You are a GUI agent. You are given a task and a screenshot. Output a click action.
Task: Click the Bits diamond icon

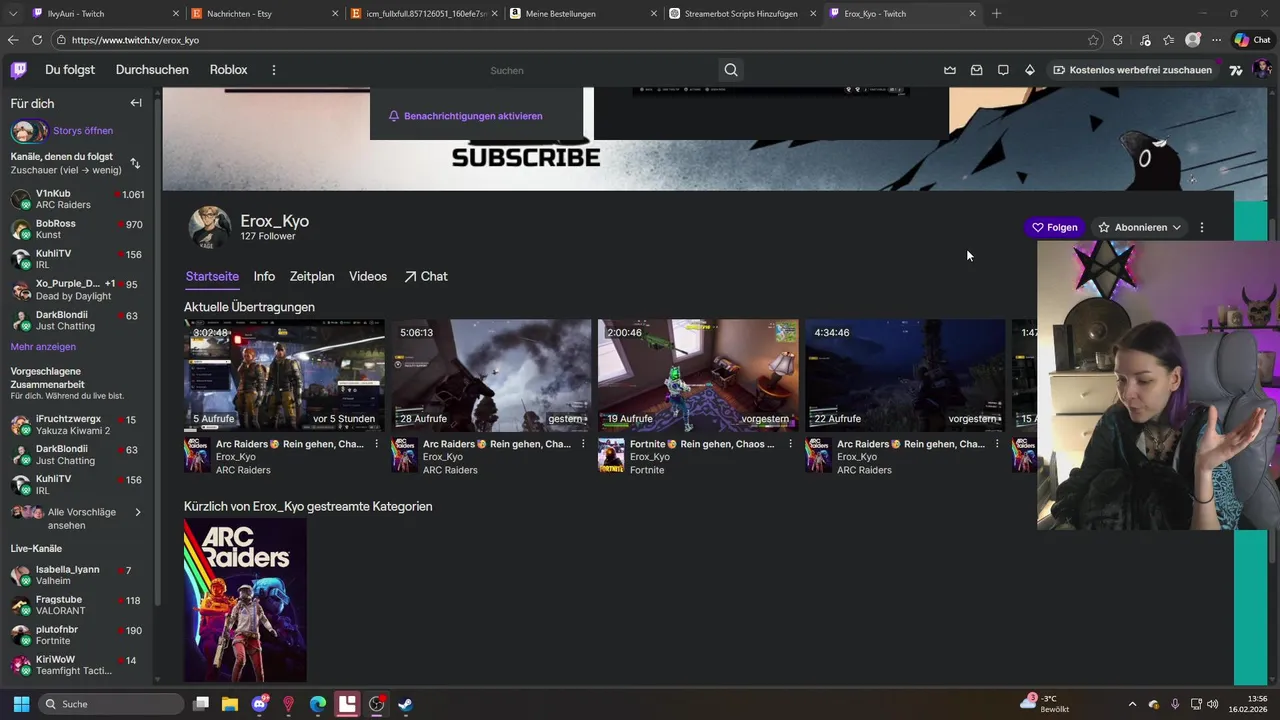point(1030,70)
